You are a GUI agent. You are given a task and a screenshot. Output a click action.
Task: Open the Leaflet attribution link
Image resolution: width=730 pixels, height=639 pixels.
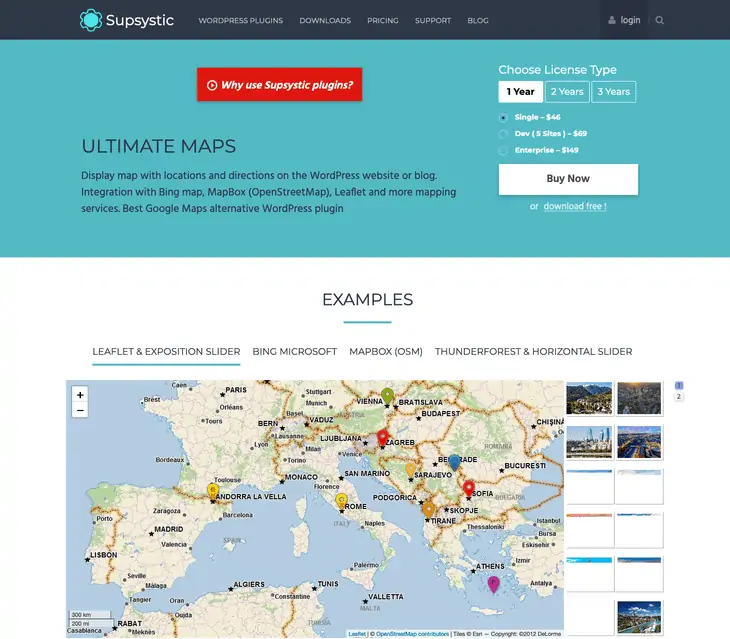(x=357, y=634)
